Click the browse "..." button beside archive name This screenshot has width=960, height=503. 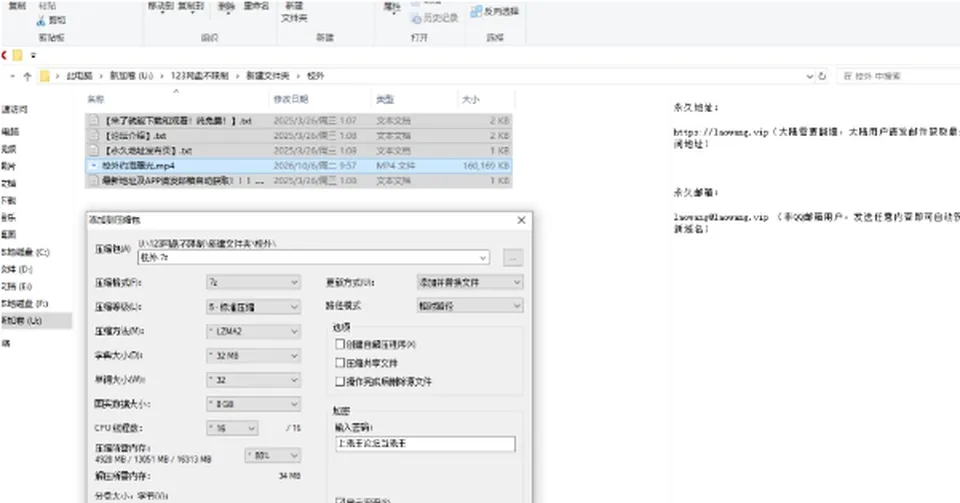(513, 258)
